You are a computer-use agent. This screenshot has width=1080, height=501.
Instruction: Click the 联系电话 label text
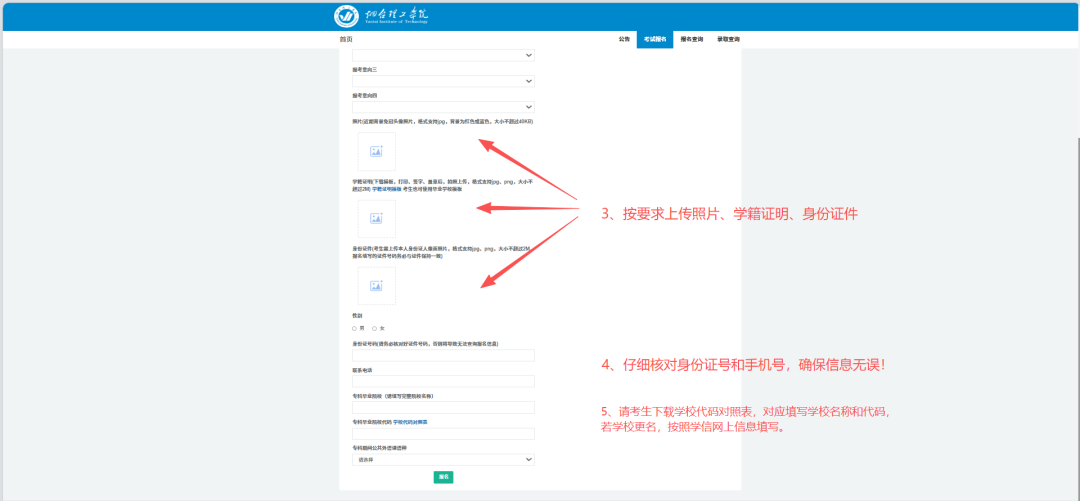click(x=362, y=370)
